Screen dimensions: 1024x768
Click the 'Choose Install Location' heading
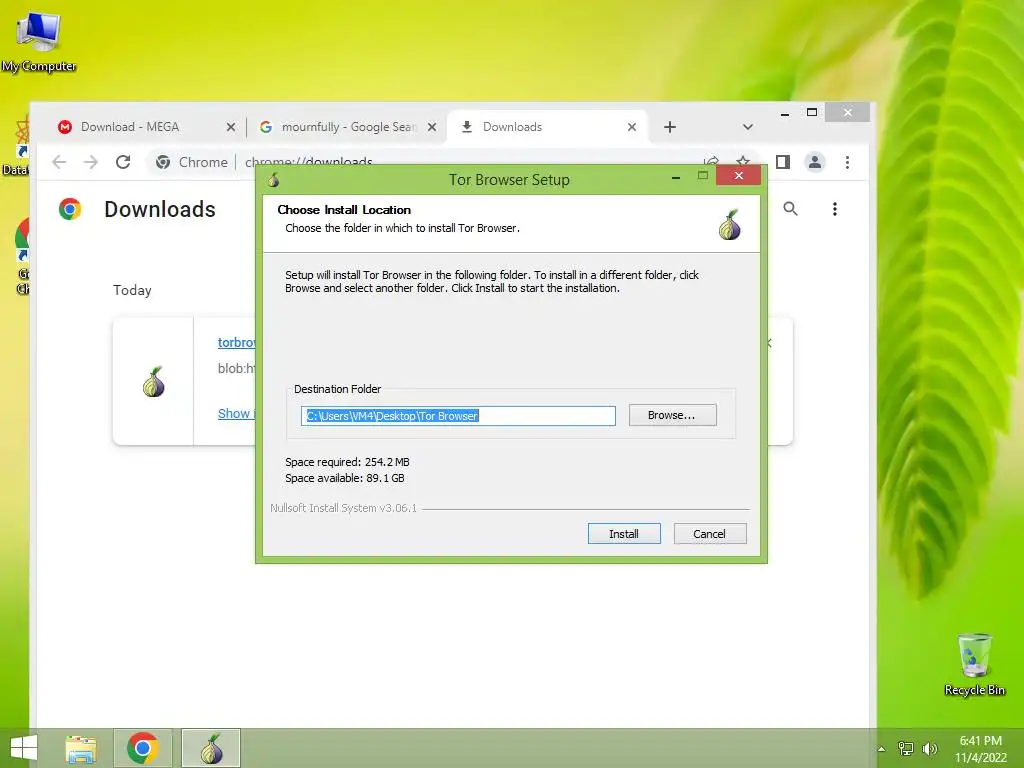pos(344,210)
